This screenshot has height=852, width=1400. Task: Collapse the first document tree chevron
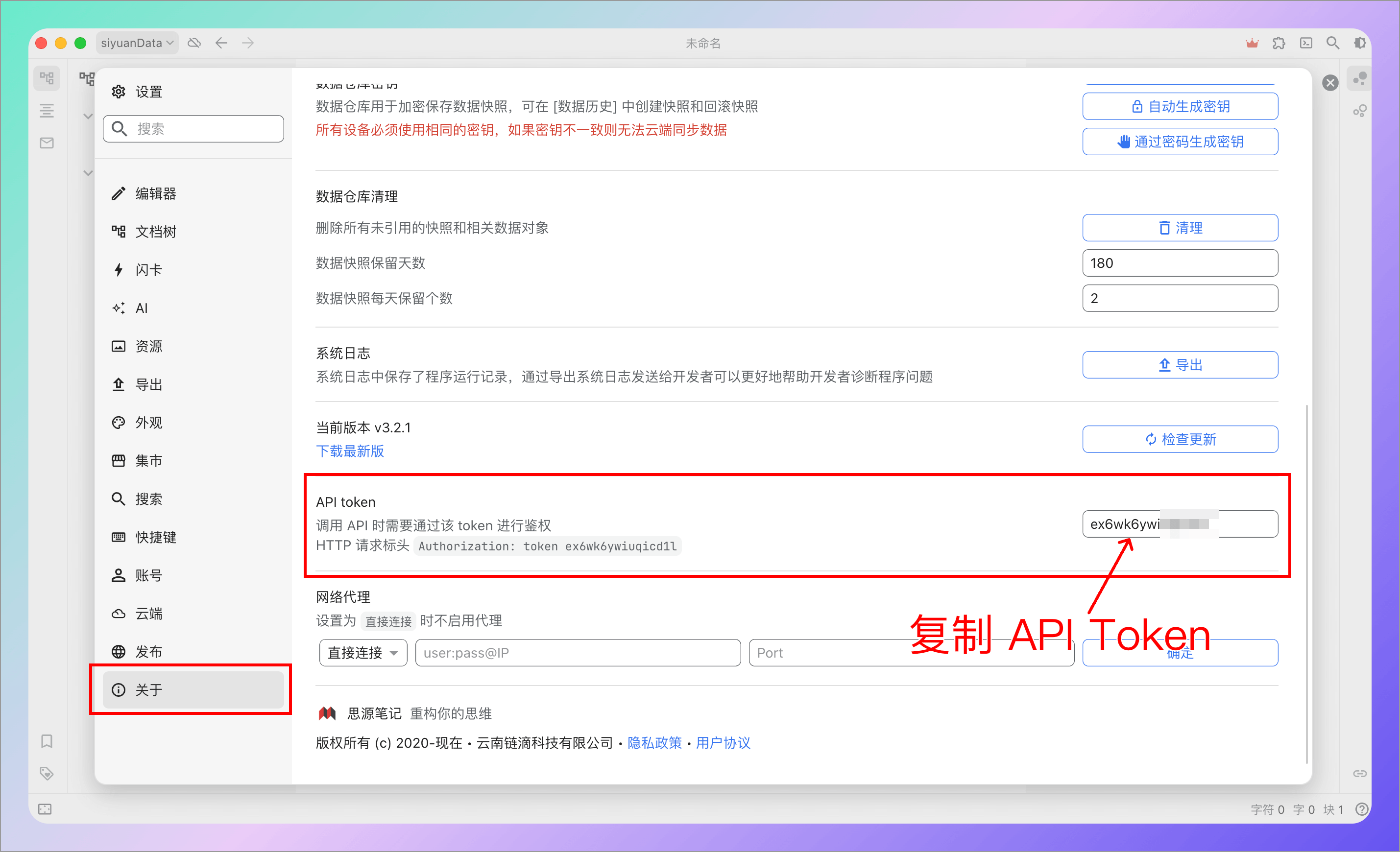pyautogui.click(x=88, y=117)
